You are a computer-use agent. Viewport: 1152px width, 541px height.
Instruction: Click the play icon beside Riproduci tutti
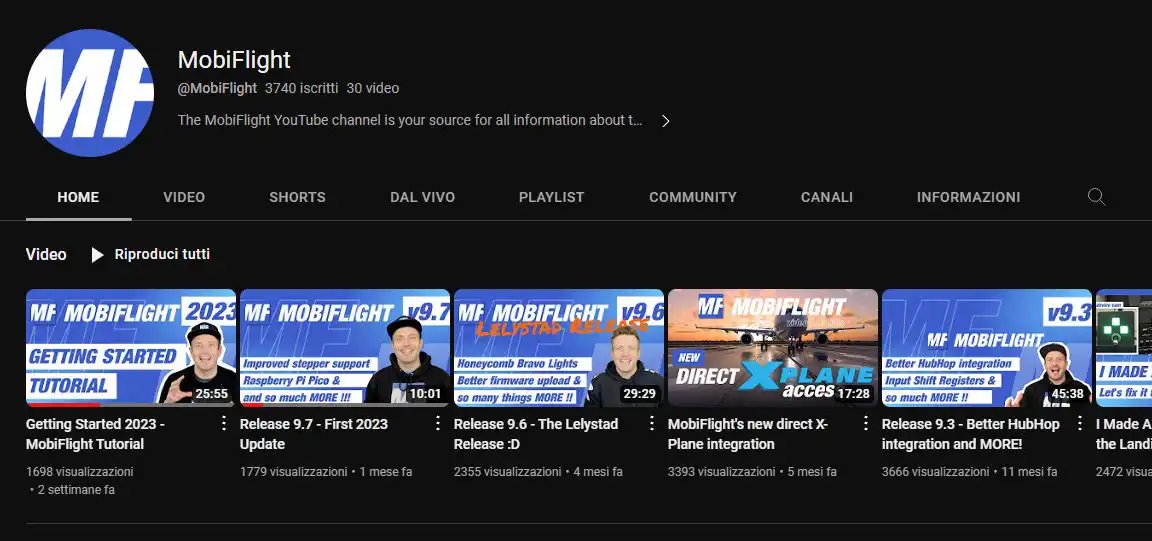pos(97,255)
